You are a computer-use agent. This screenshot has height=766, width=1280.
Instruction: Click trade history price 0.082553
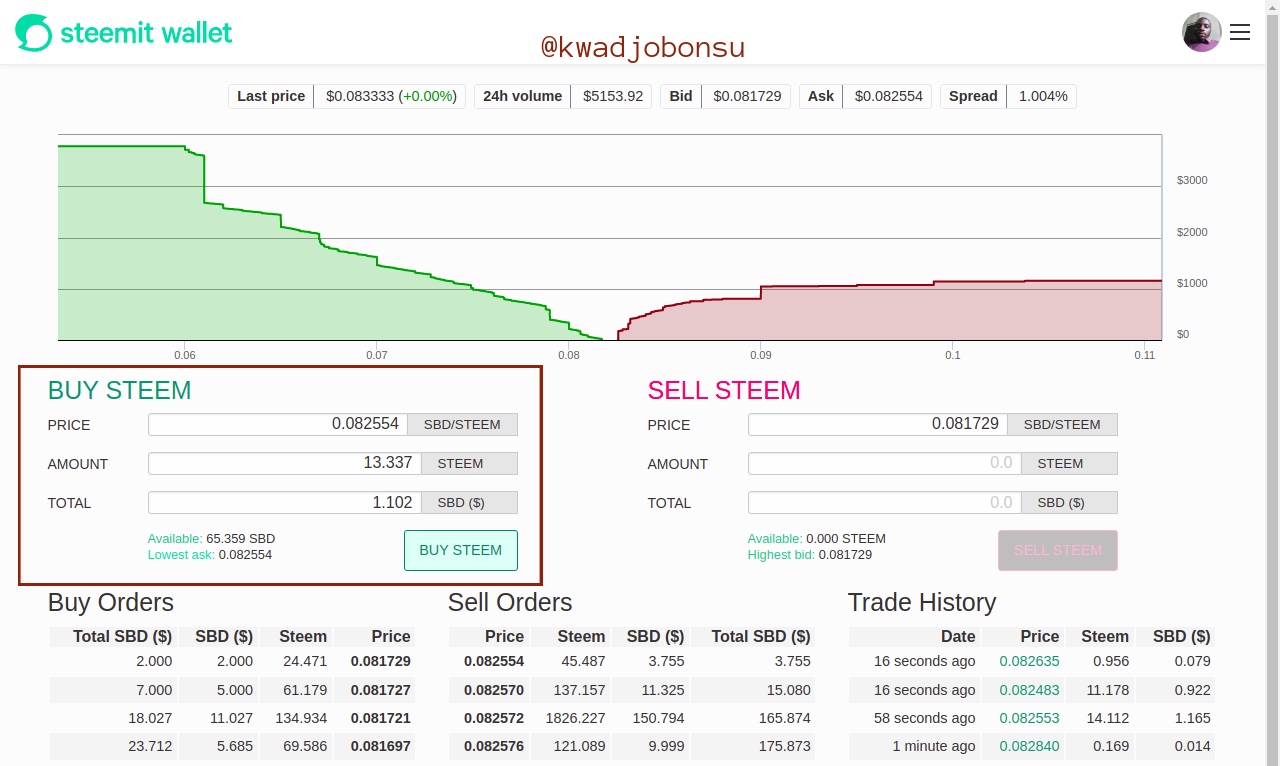tap(1029, 718)
